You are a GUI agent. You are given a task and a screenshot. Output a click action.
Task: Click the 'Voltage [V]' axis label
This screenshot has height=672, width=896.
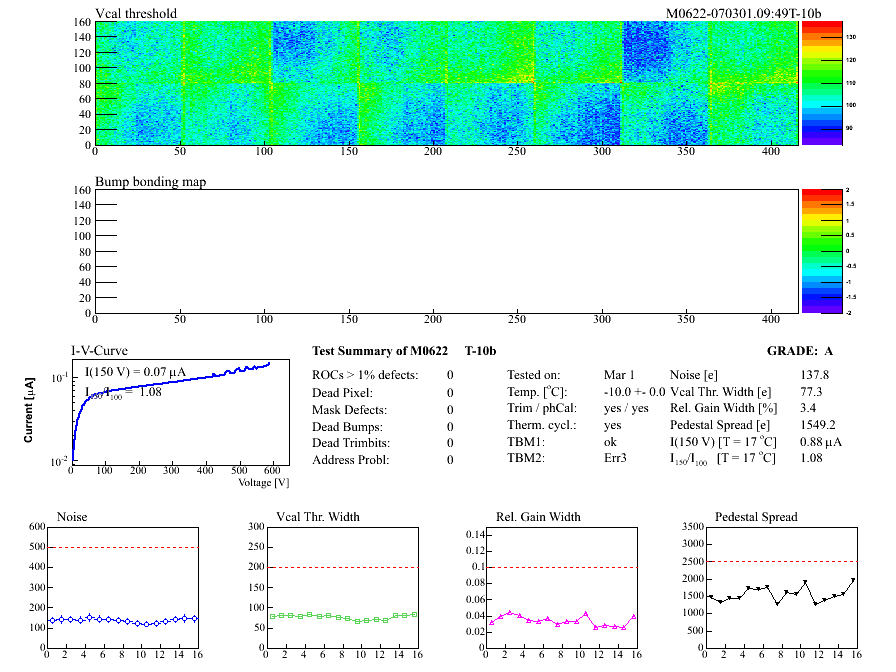[x=264, y=482]
